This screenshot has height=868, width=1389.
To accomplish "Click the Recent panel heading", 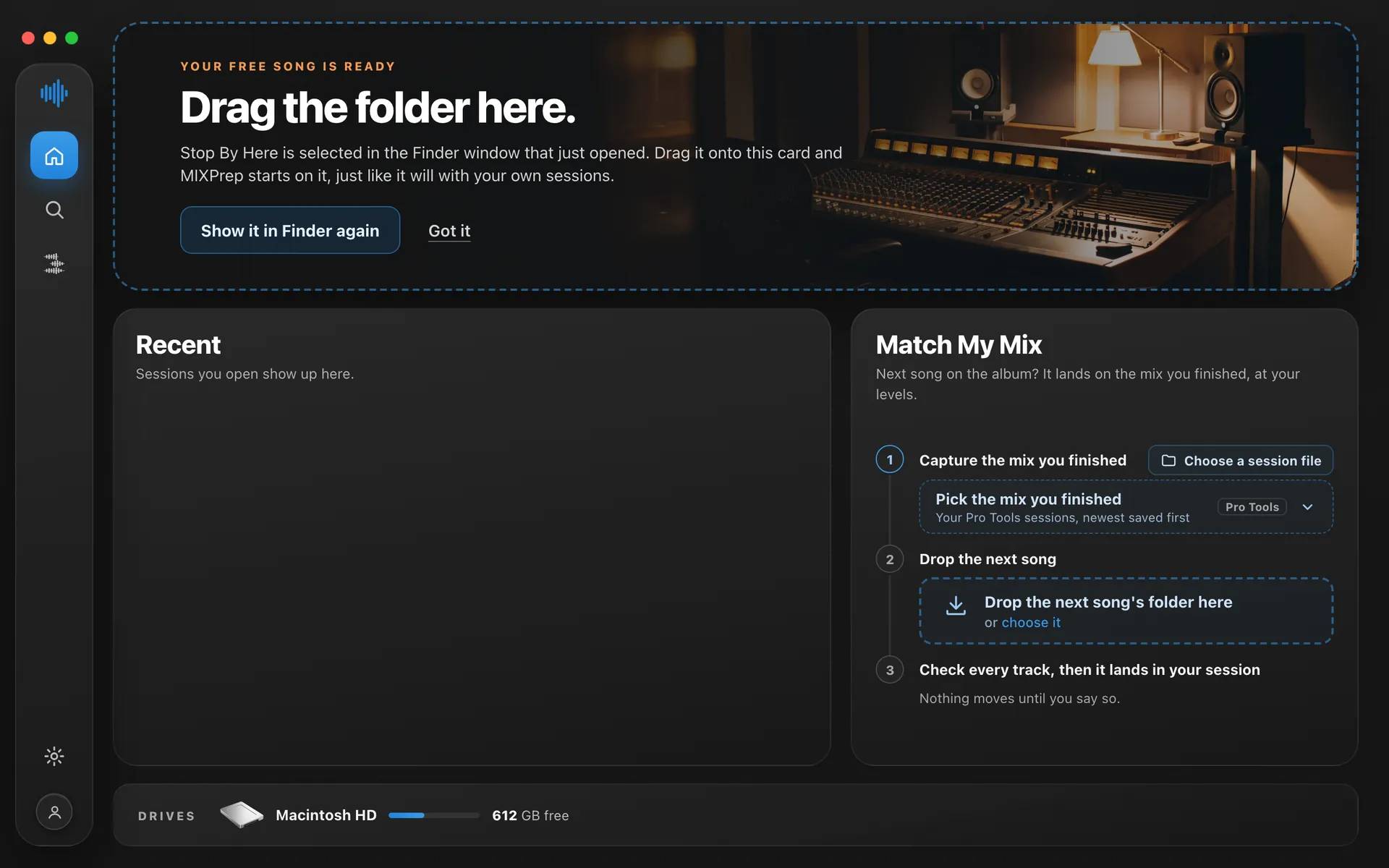I will 178,345.
